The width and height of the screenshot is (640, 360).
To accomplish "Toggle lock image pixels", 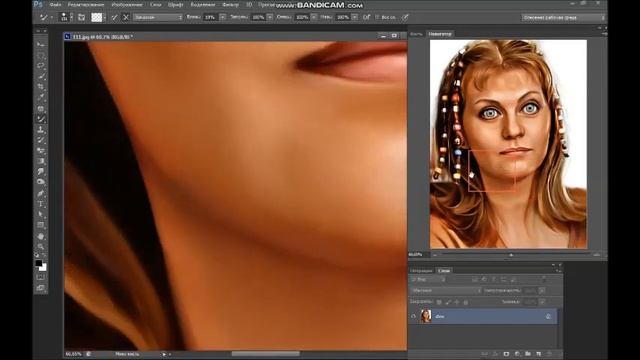I will pyautogui.click(x=448, y=302).
